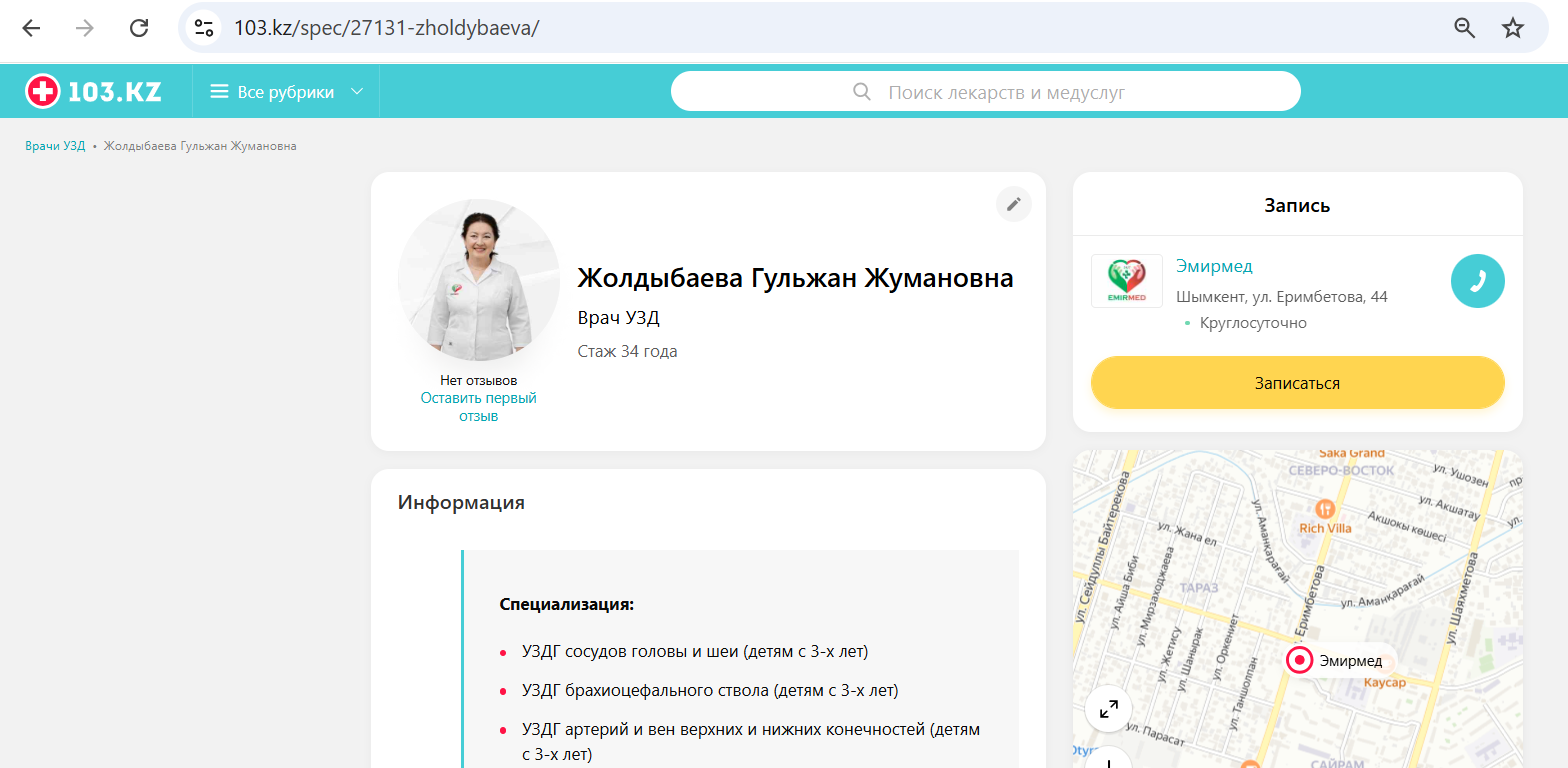Click the Нет отзывов text
The width and height of the screenshot is (1568, 768).
(x=478, y=381)
